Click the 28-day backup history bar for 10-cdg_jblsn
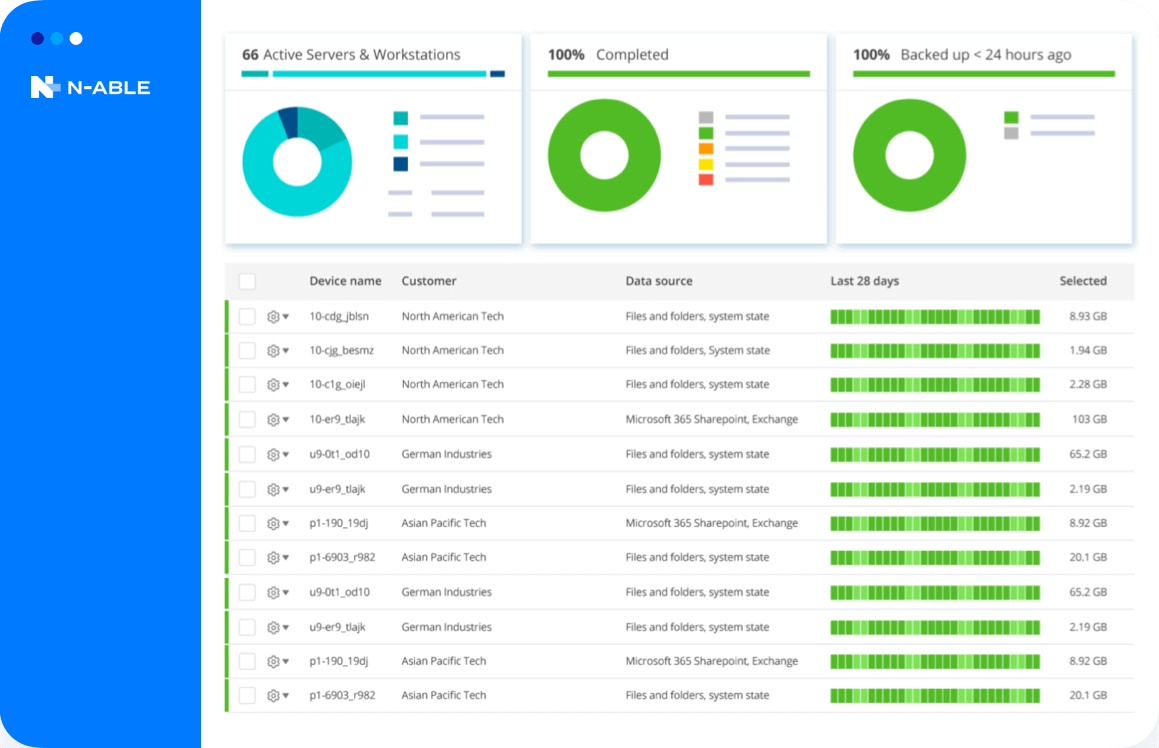The image size is (1159, 748). (934, 317)
